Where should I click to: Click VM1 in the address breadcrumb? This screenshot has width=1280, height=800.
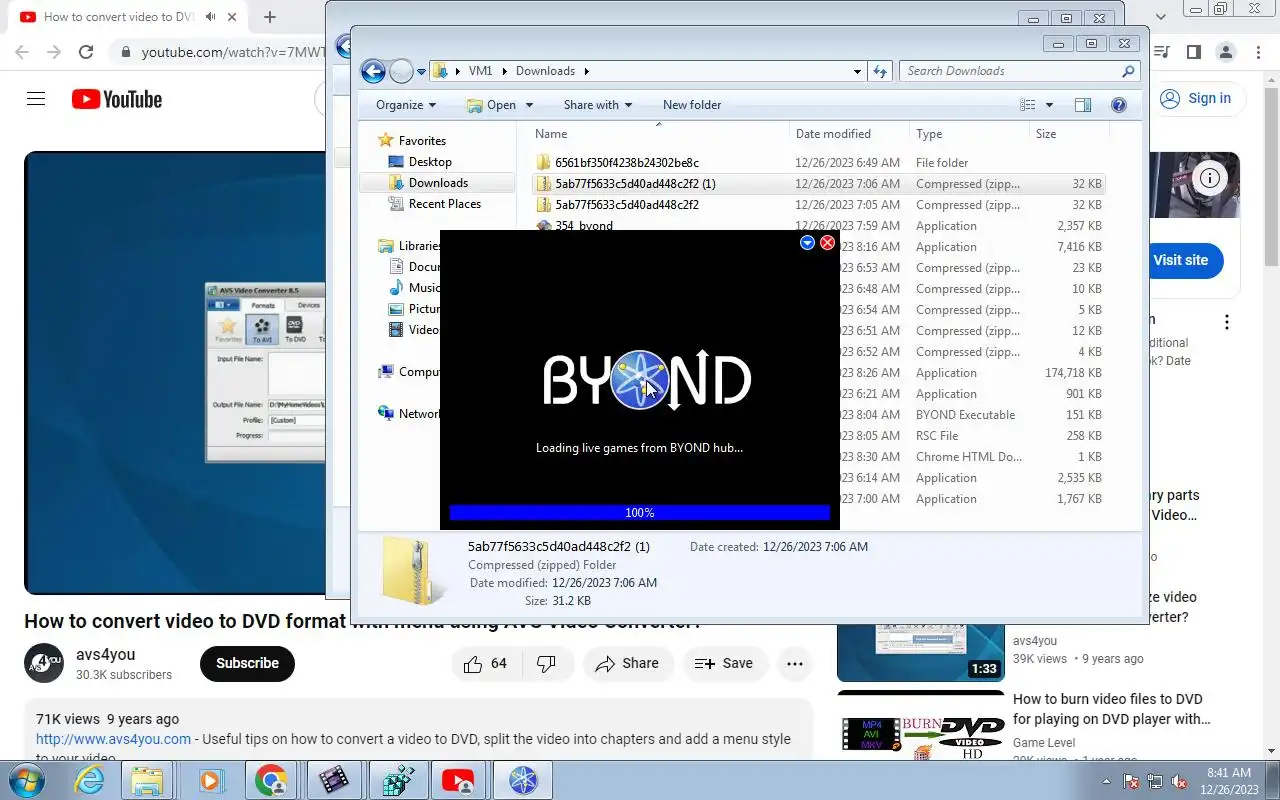pos(480,71)
